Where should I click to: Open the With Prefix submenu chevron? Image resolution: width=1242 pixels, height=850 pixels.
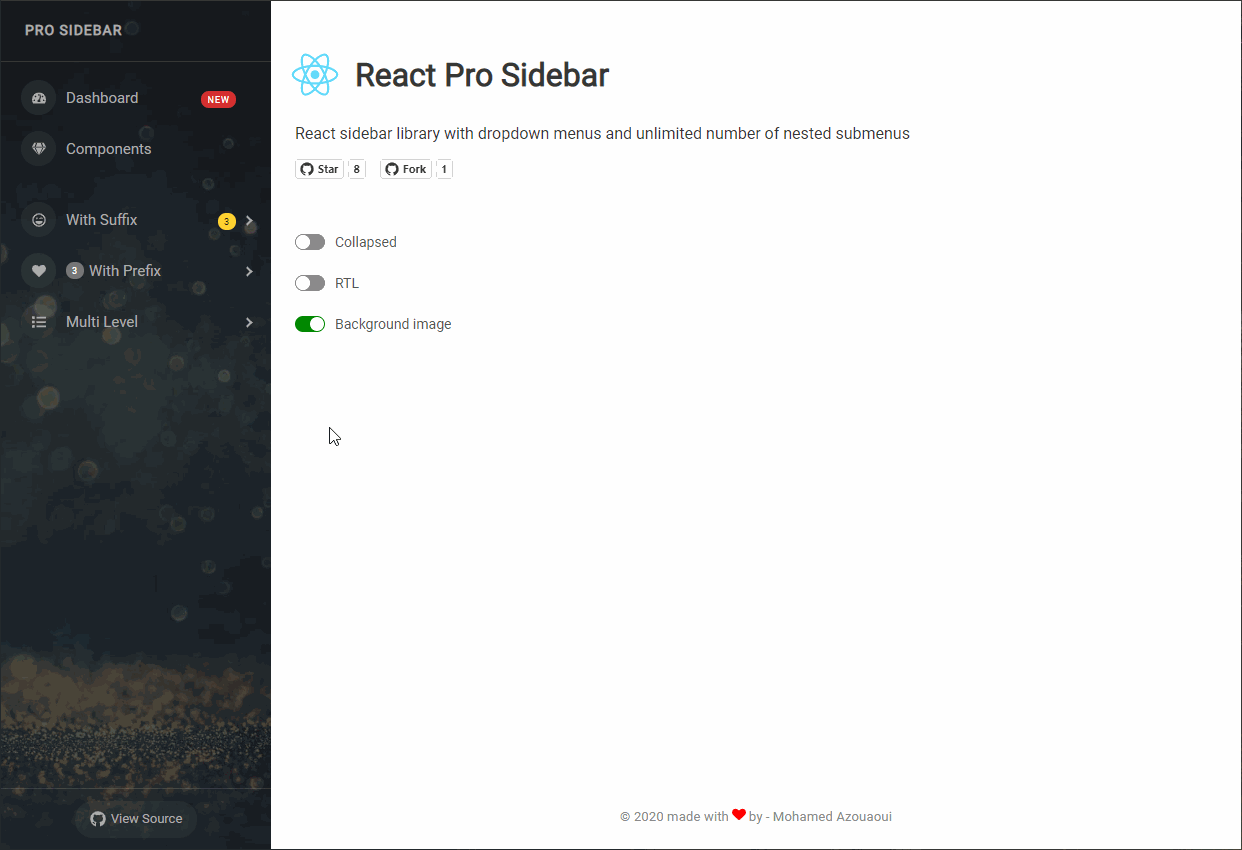249,270
